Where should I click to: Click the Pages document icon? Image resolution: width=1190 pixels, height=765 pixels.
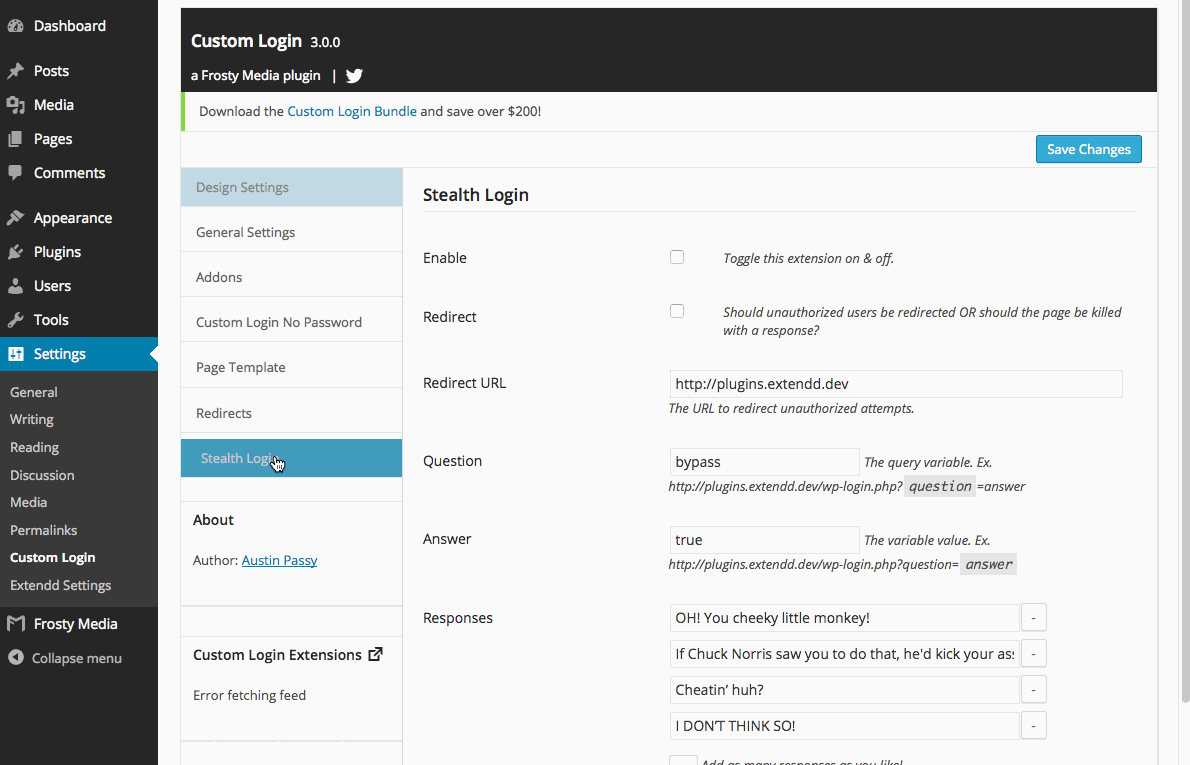tap(15, 139)
